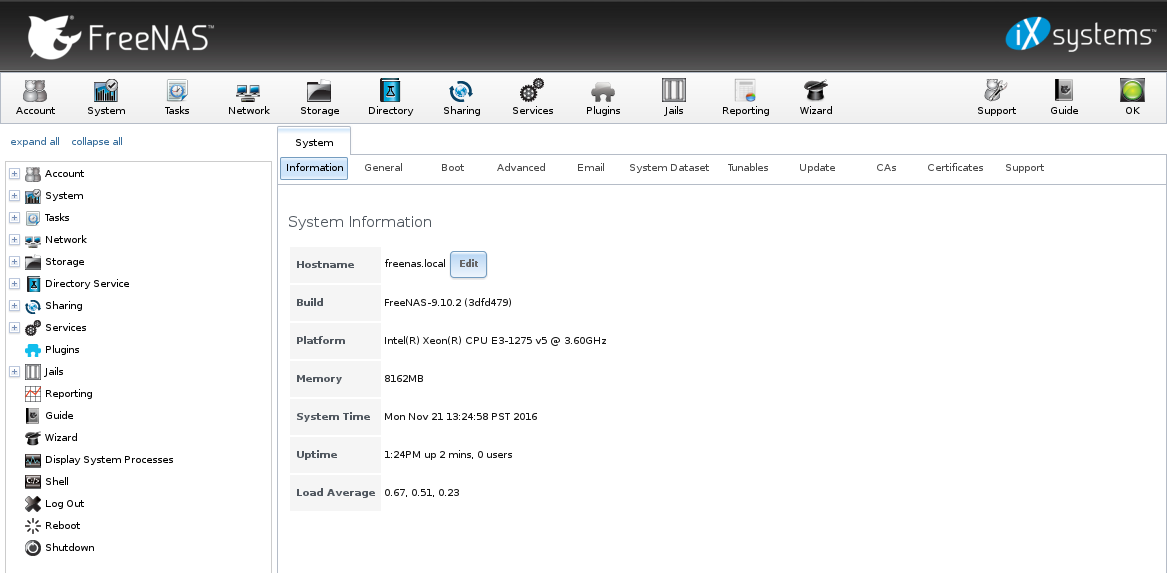
Task: Edit the hostname freenas.local
Action: 468,264
